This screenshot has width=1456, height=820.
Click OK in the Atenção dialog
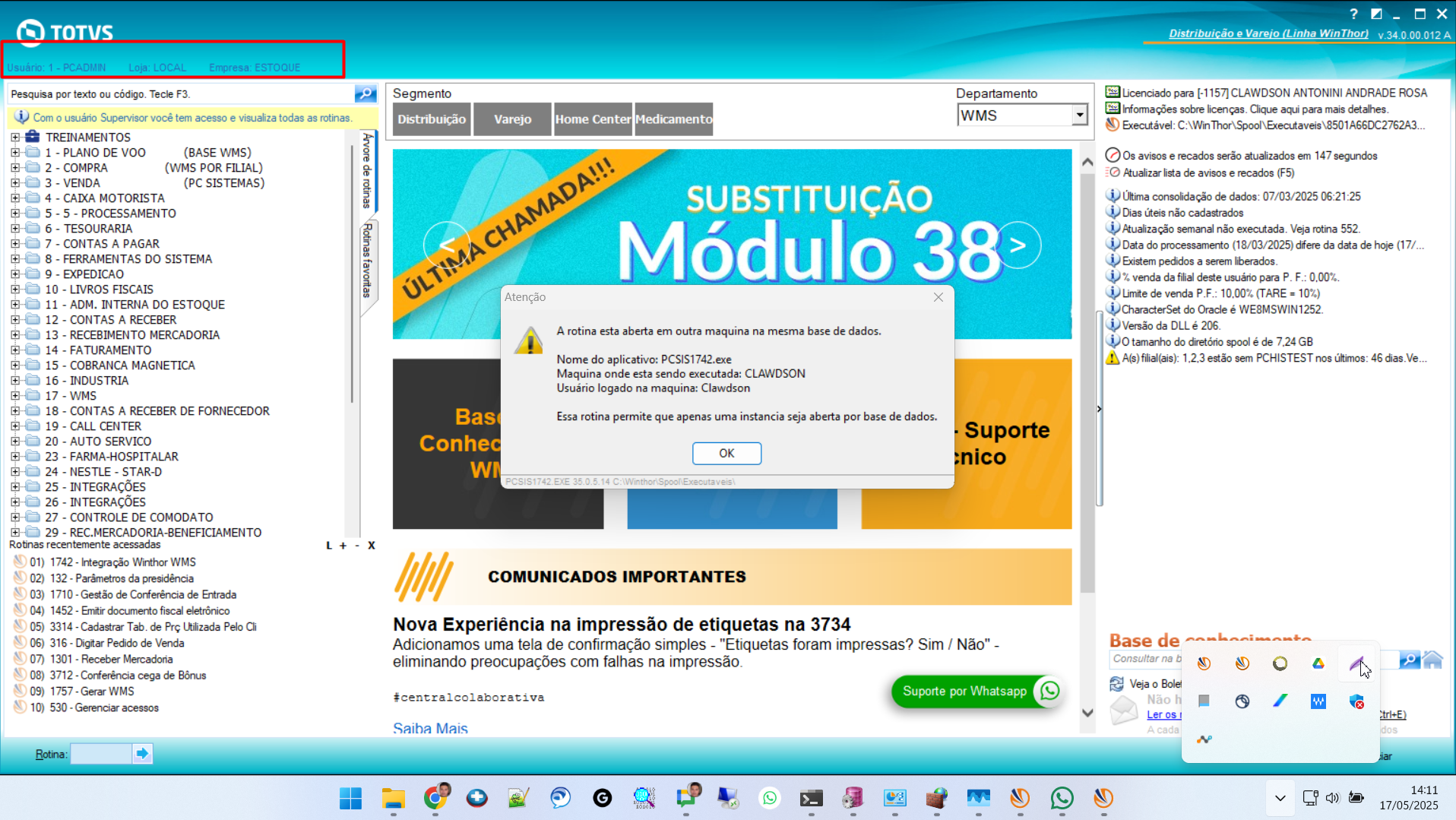[x=726, y=453]
